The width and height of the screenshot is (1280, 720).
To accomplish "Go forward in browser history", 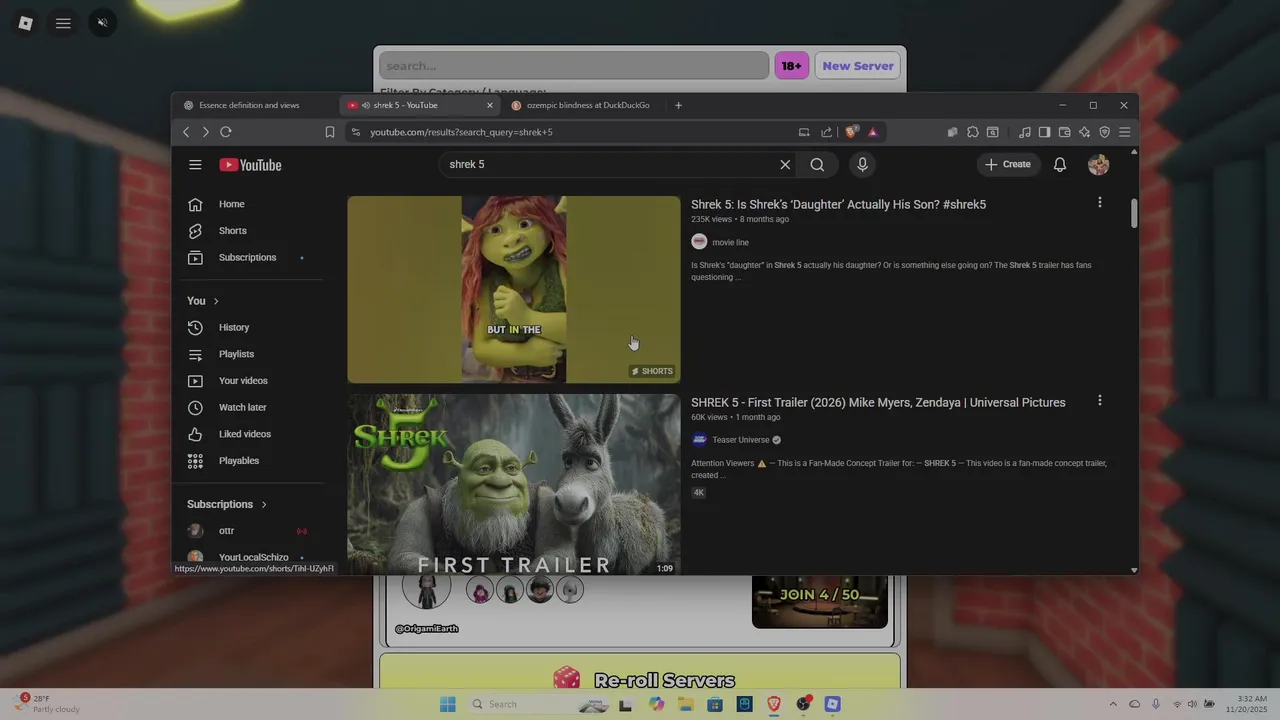I will [206, 132].
